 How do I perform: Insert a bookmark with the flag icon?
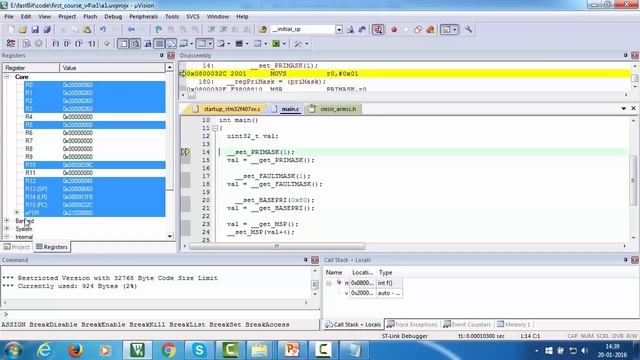coord(158,29)
